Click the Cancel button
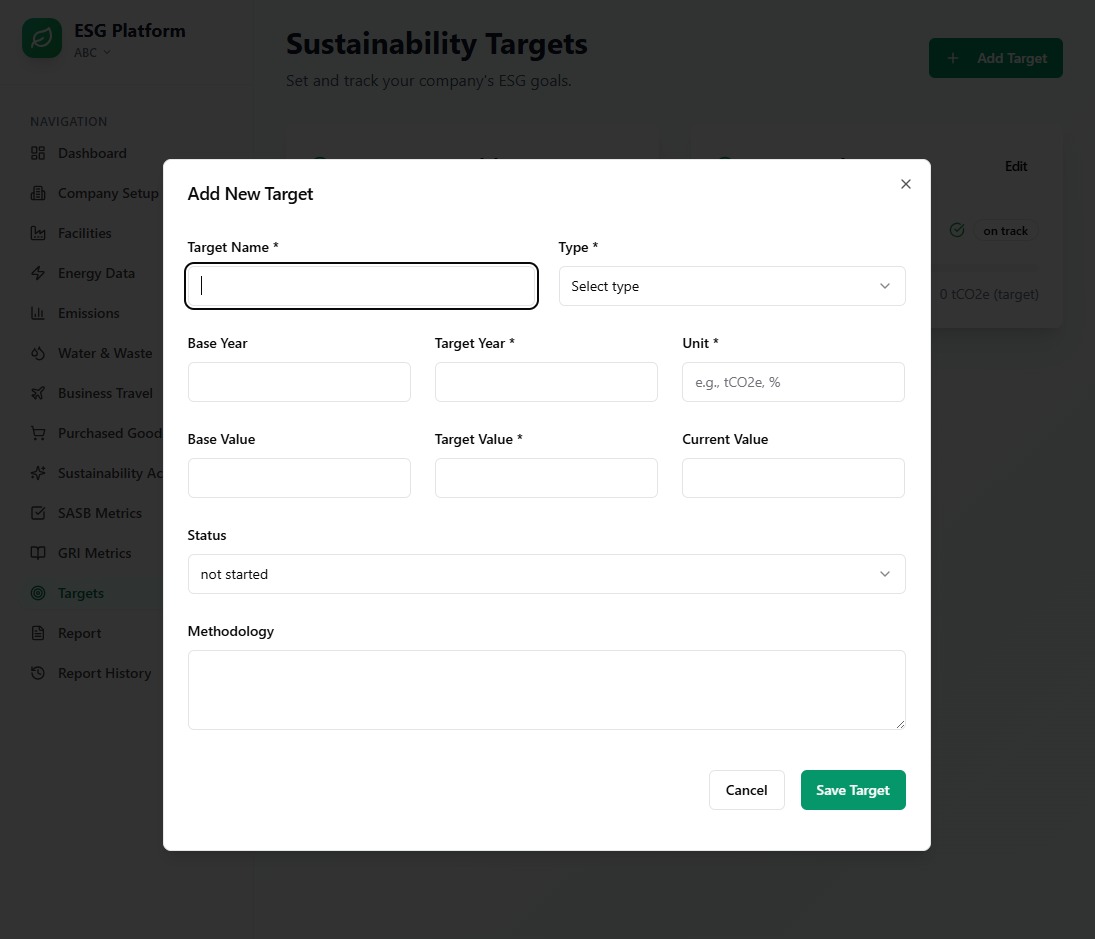The height and width of the screenshot is (939, 1095). click(x=746, y=790)
